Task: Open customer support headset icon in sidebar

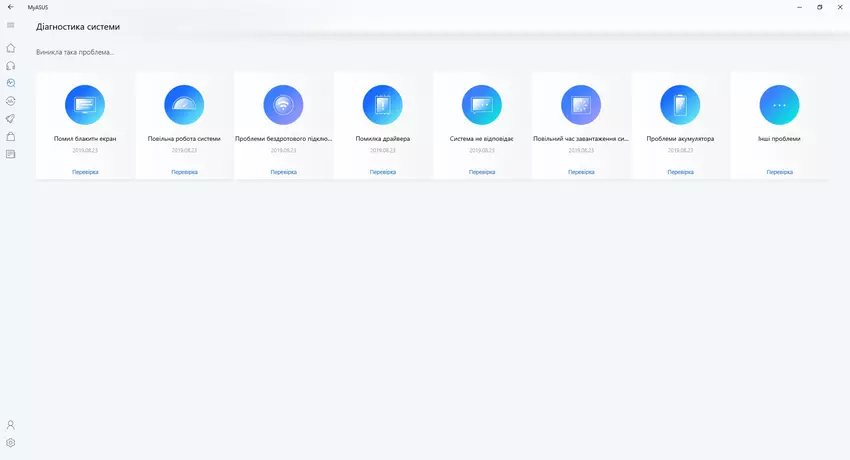Action: (11, 65)
